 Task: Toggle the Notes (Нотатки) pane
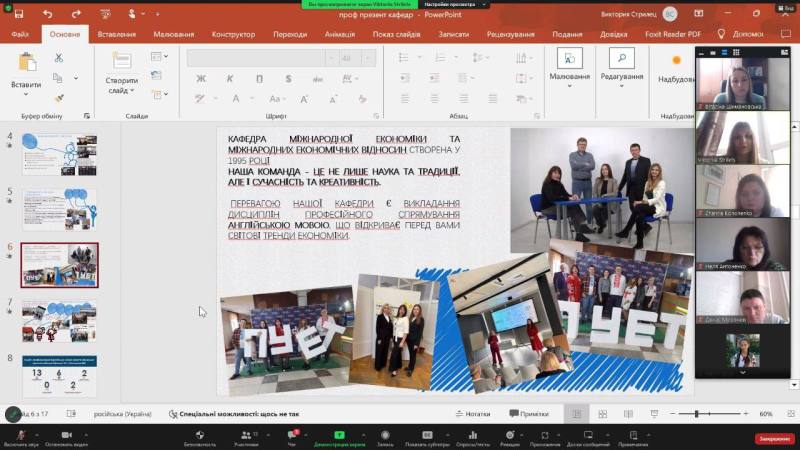coord(472,413)
